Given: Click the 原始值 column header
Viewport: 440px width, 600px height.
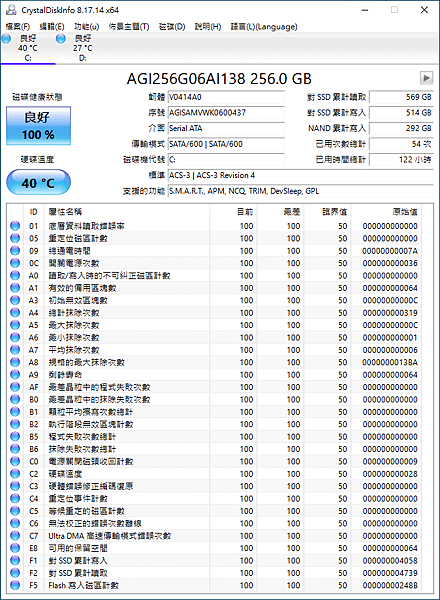Looking at the screenshot, I should [x=385, y=212].
